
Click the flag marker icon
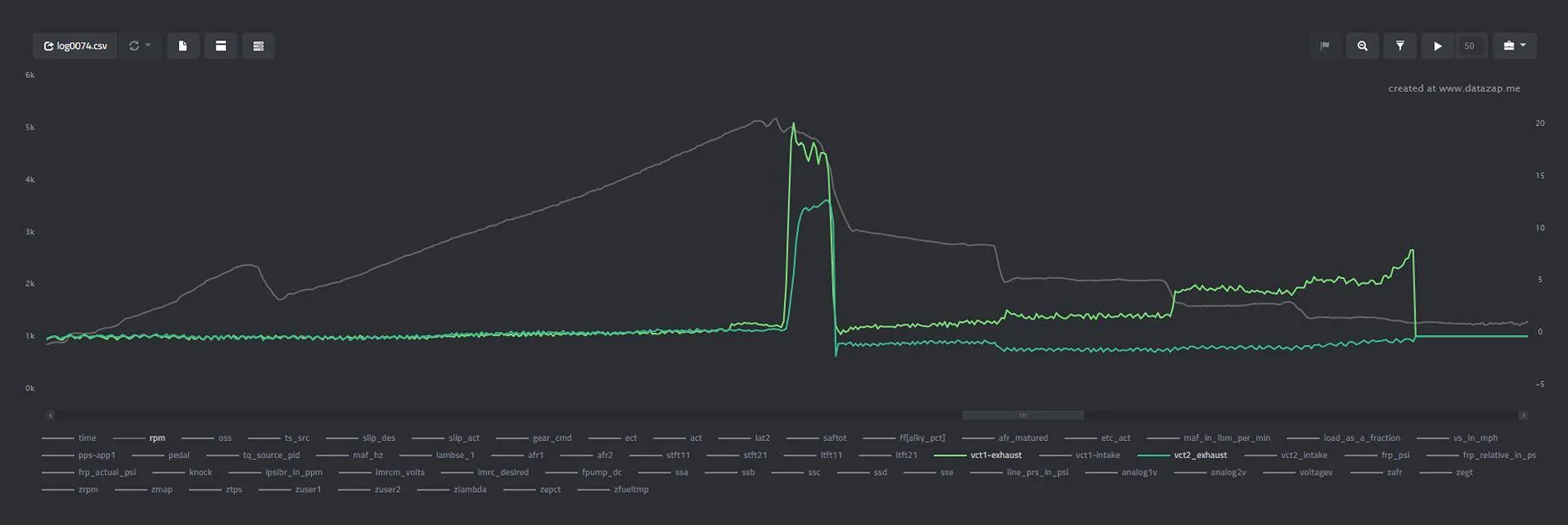(x=1325, y=46)
